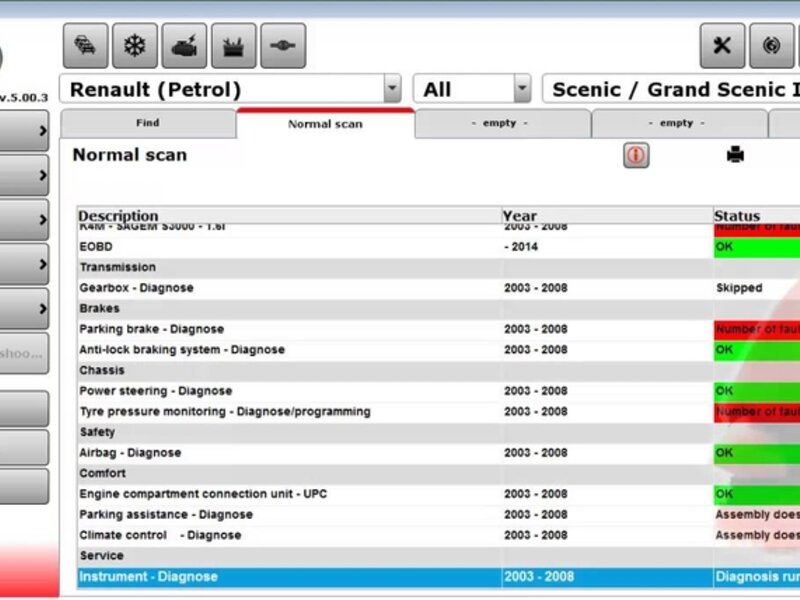Open the Scenic / Grand Scenic model dropdown
This screenshot has height=600, width=800.
tap(670, 90)
